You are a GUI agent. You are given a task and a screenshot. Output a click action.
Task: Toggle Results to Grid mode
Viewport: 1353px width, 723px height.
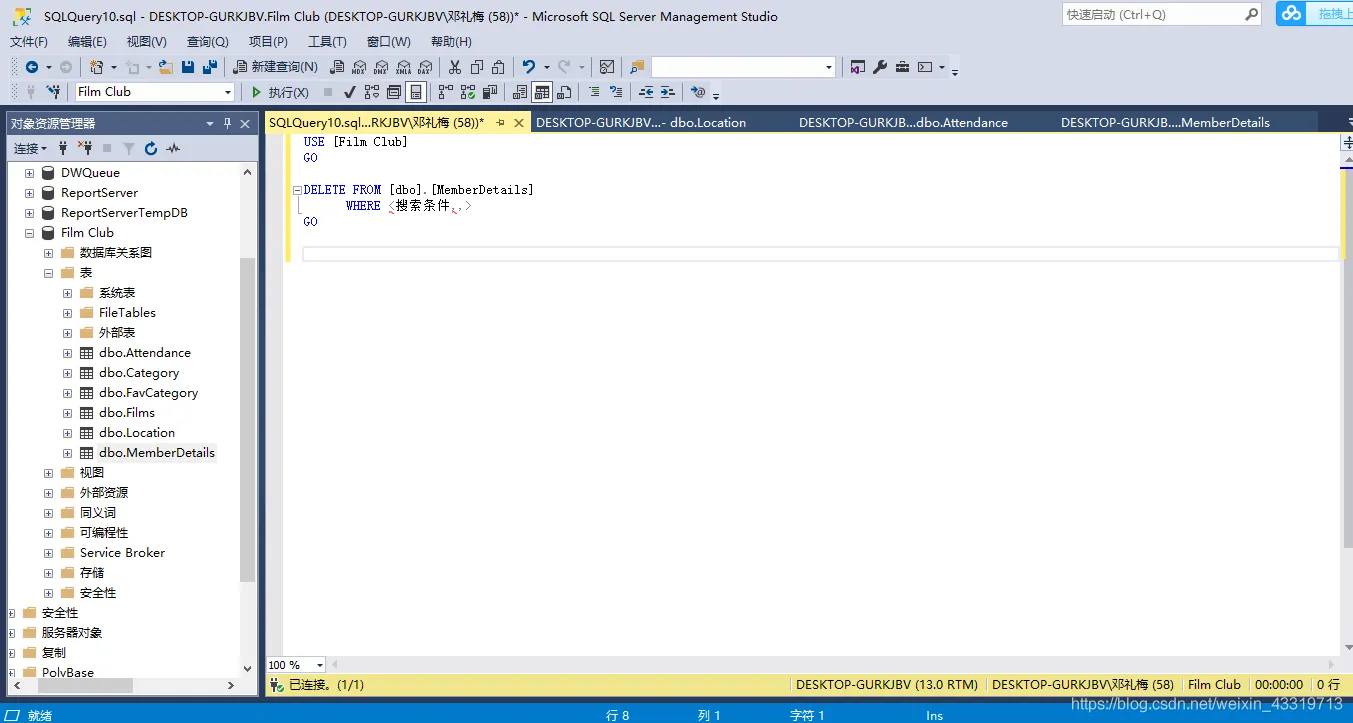click(x=542, y=92)
